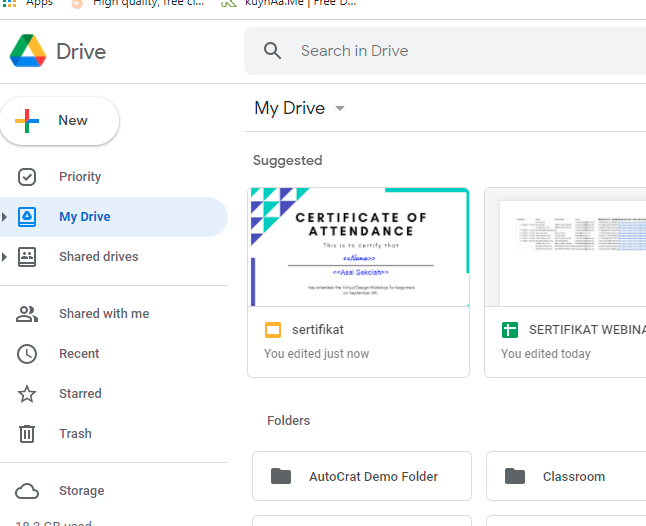The height and width of the screenshot is (526, 646).
Task: Click "You edited just now" text
Action: [316, 354]
